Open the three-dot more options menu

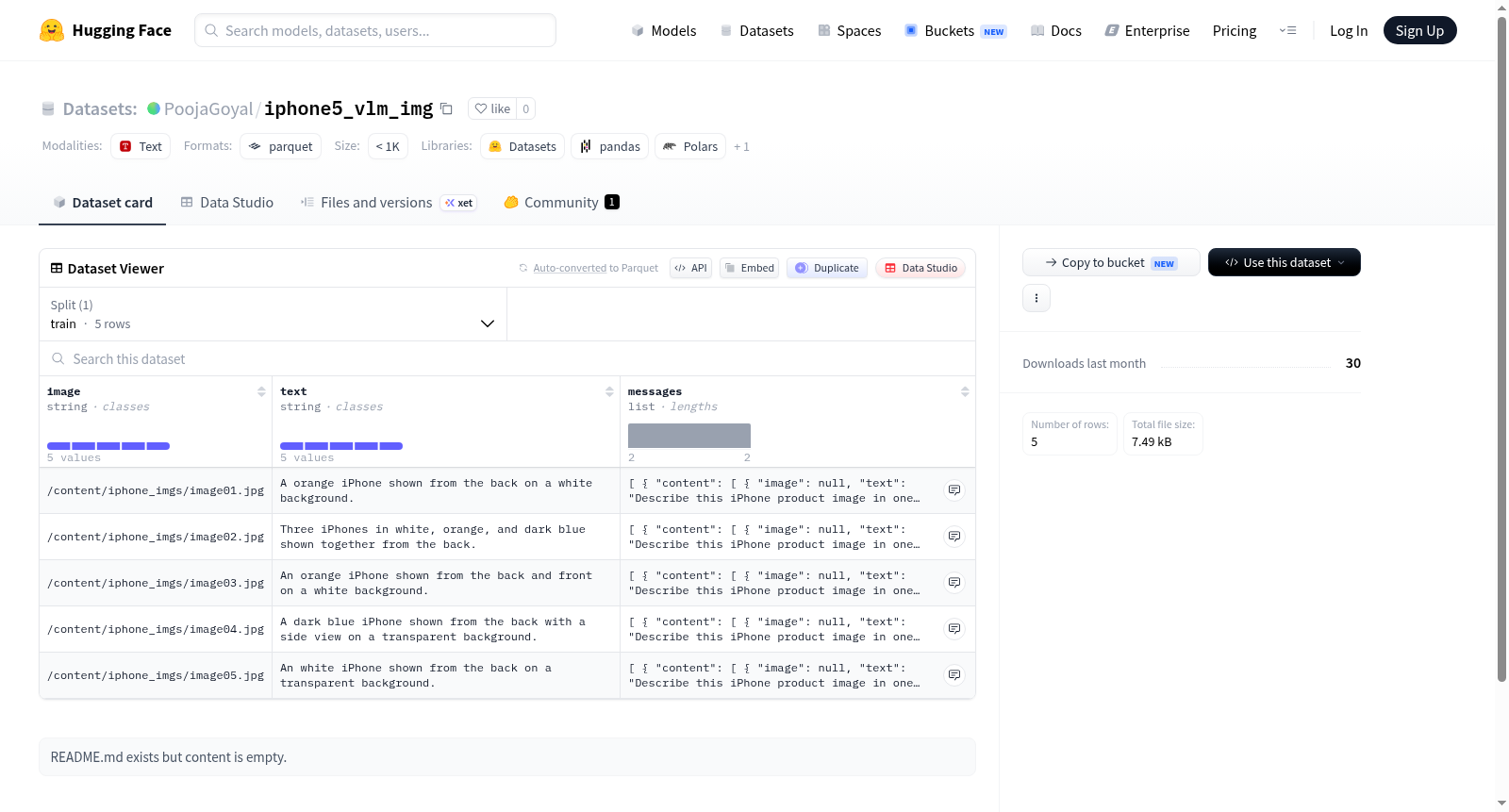[x=1036, y=298]
